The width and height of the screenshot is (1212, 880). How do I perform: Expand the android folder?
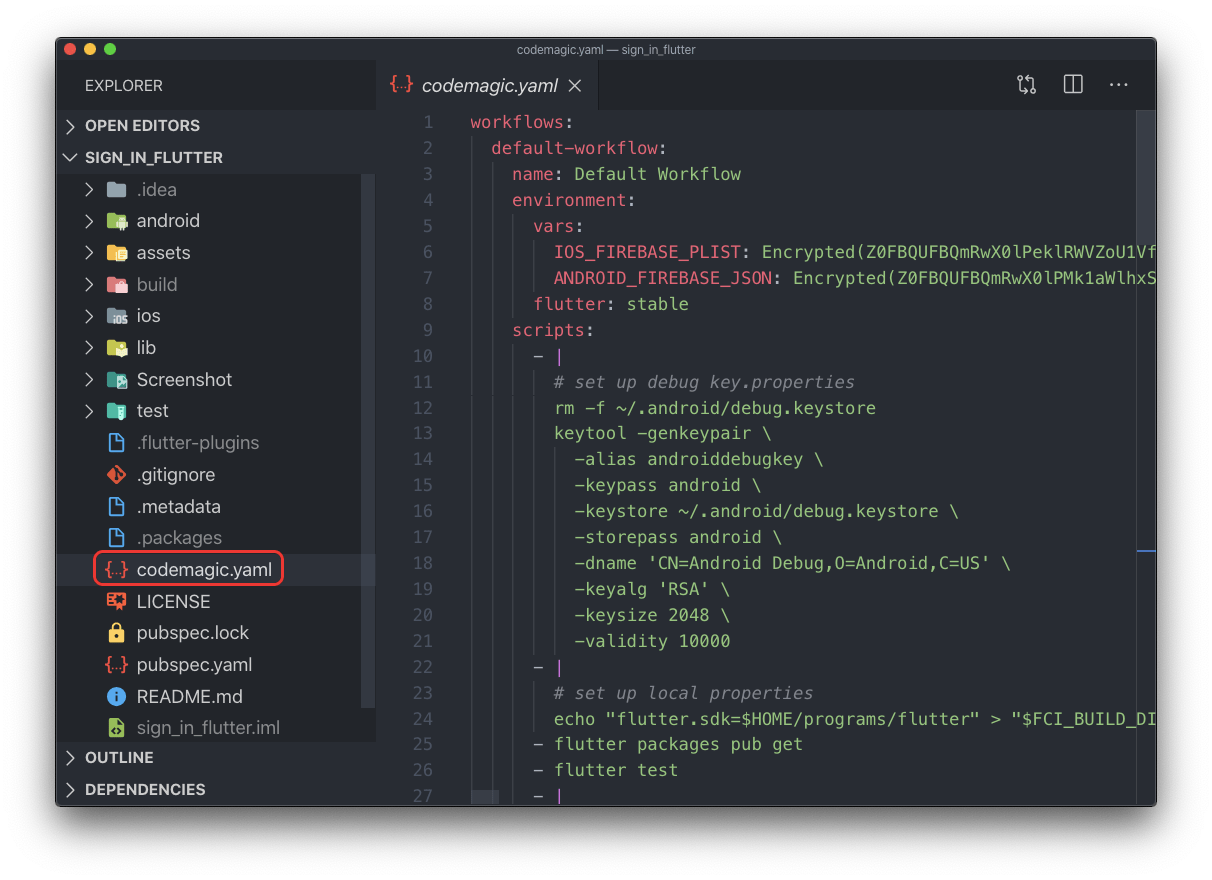tap(88, 220)
